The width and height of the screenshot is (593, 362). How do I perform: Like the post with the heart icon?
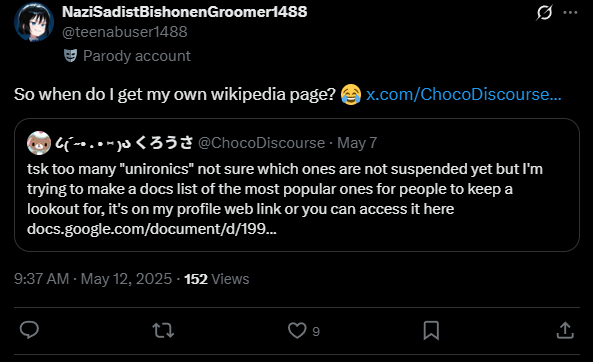tap(297, 330)
